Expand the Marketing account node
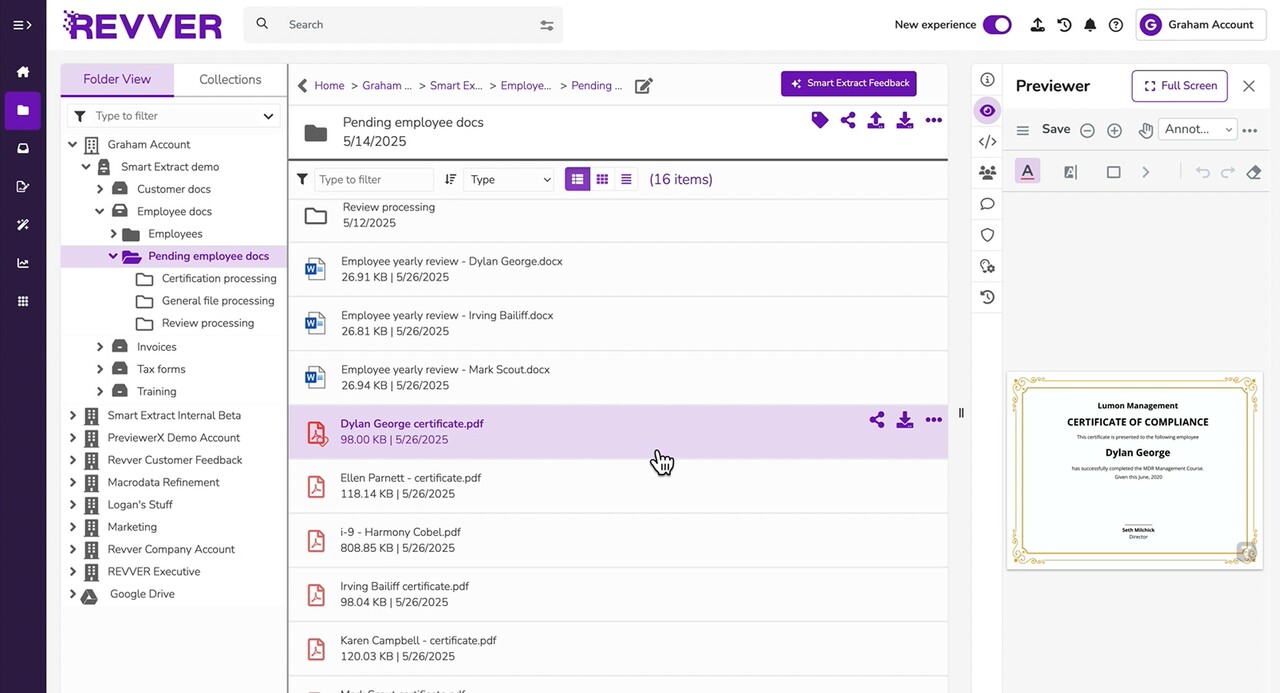This screenshot has width=1280, height=693. tap(73, 527)
